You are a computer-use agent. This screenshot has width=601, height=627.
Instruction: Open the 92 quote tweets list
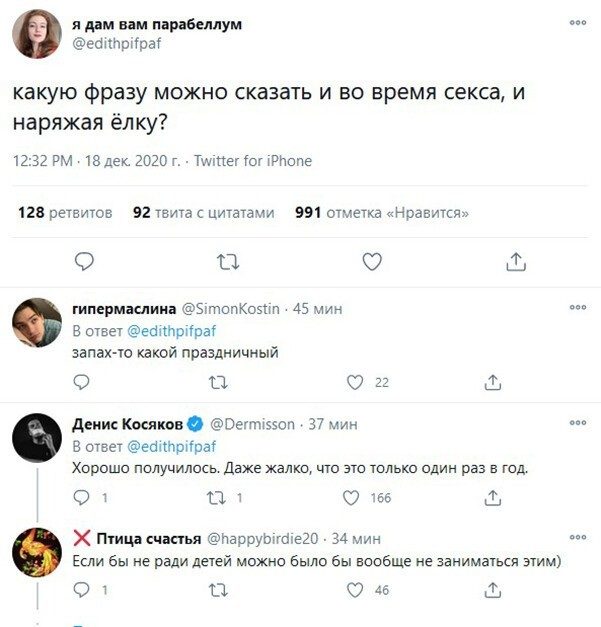click(203, 212)
